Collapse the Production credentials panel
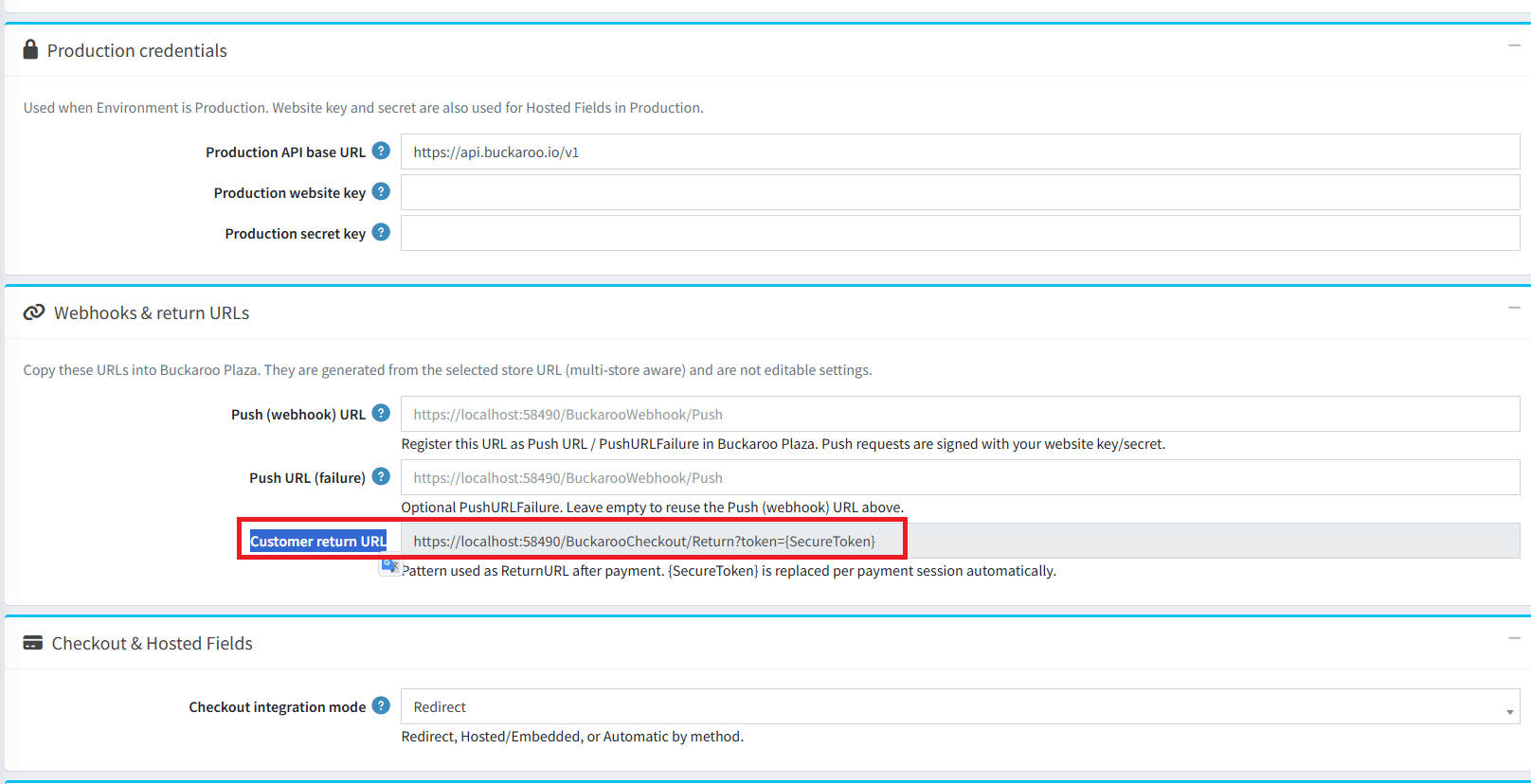The image size is (1531, 784). coord(1514,45)
